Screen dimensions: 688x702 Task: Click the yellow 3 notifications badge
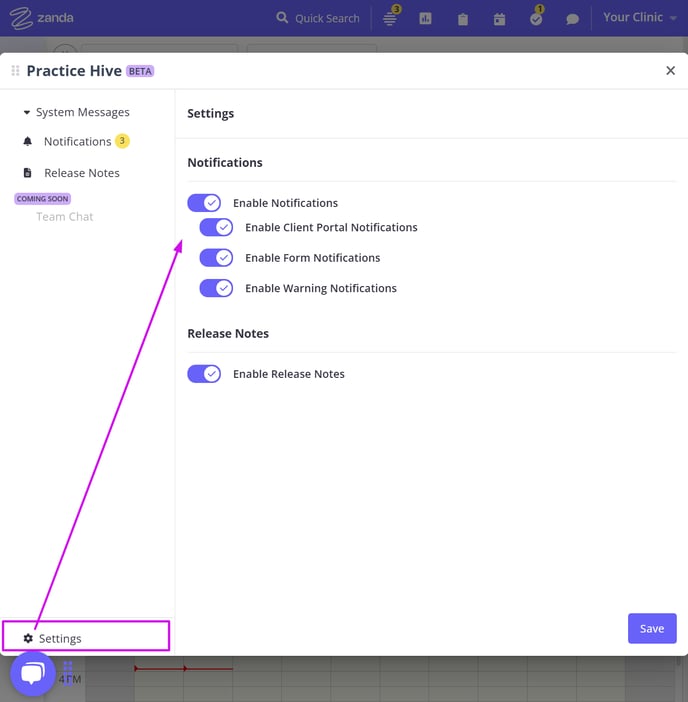pos(122,141)
